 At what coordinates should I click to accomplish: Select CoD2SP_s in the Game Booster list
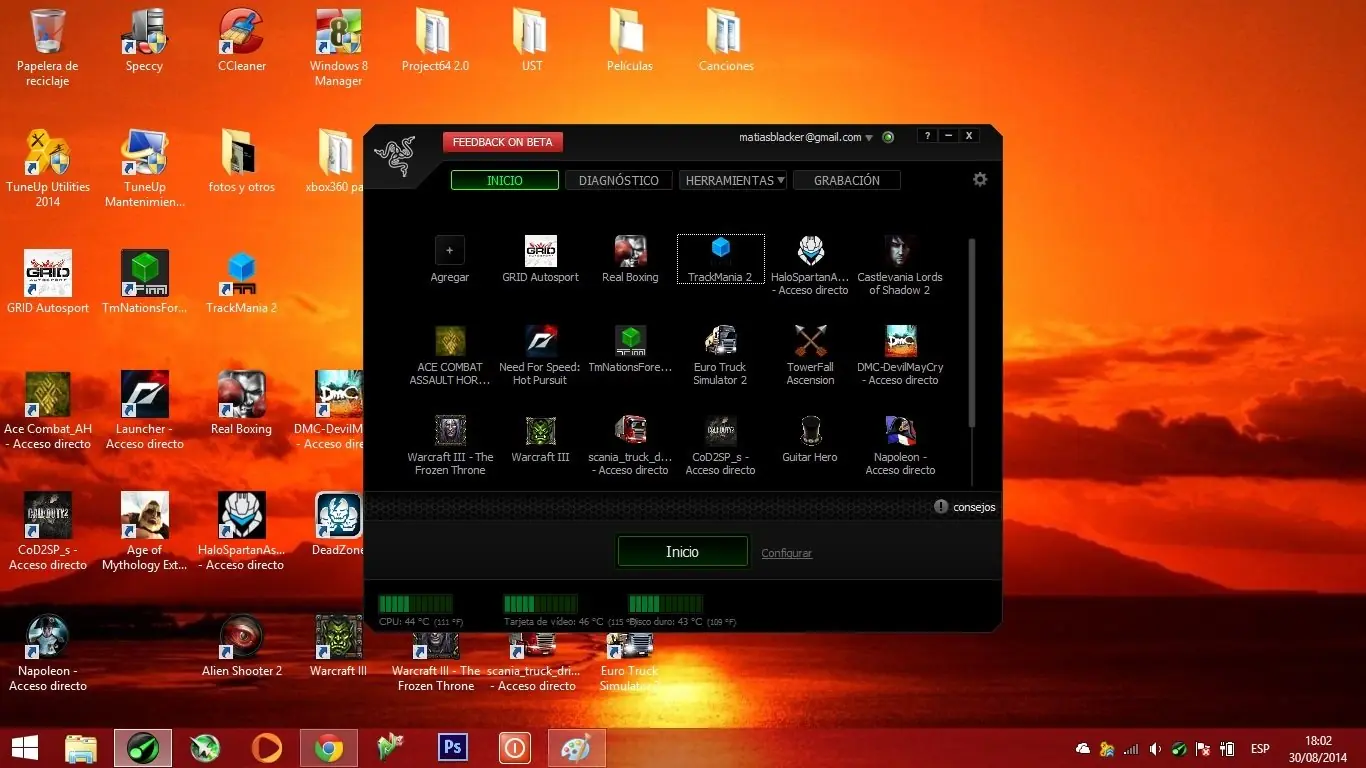coord(720,445)
